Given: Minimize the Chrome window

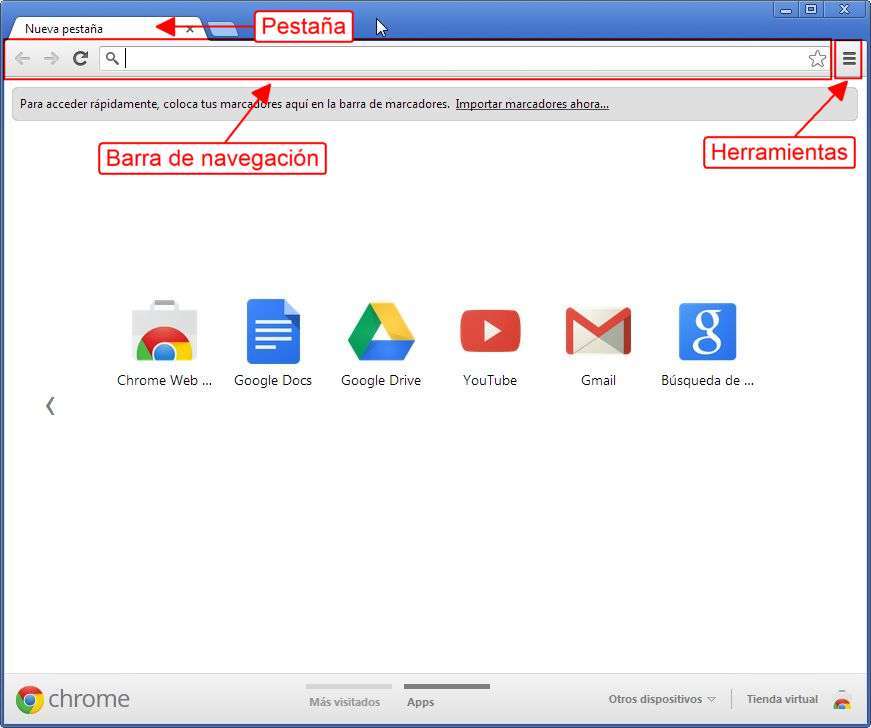Looking at the screenshot, I should pyautogui.click(x=785, y=9).
